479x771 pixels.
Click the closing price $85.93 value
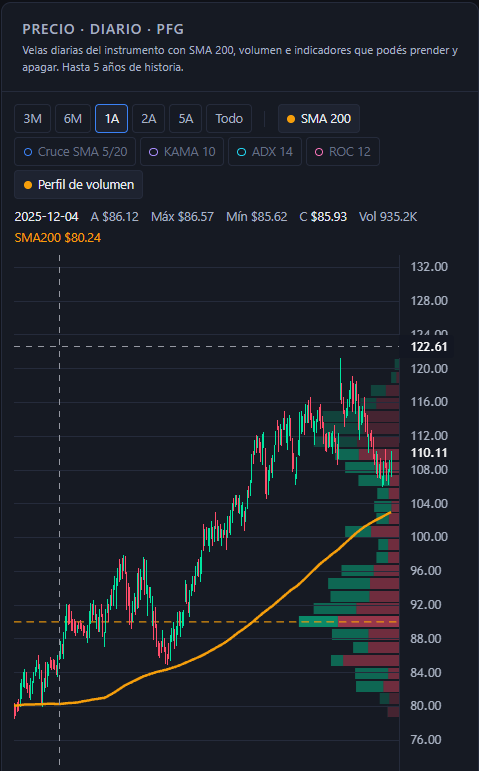[x=329, y=217]
